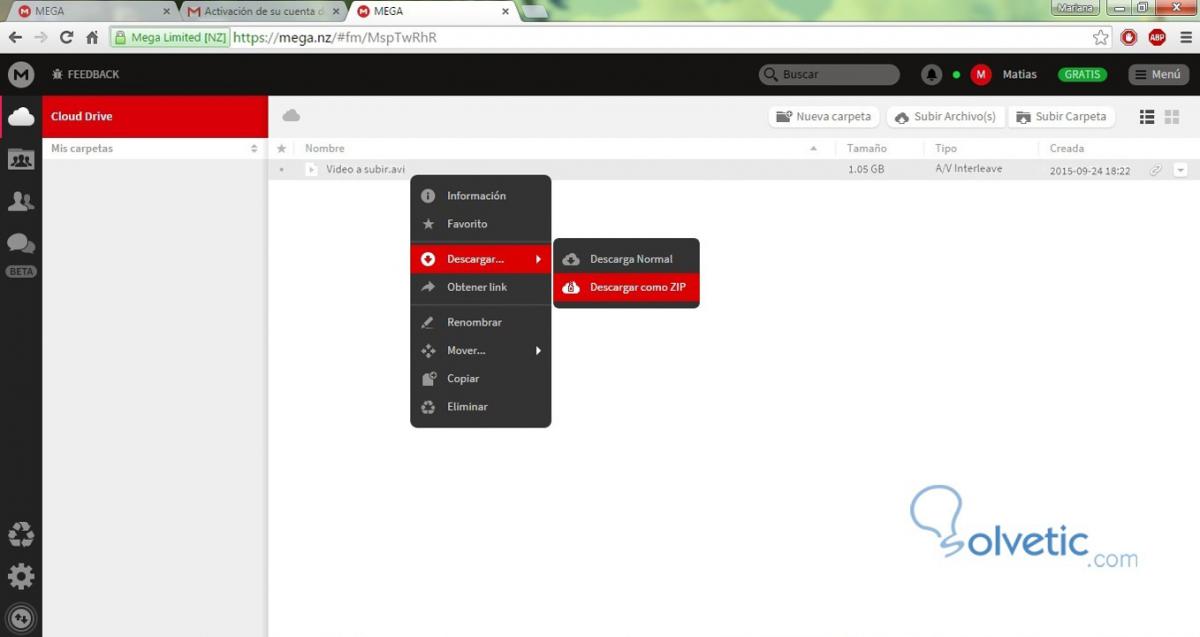Click the search box Buscar
This screenshot has width=1200, height=637.
tap(829, 74)
